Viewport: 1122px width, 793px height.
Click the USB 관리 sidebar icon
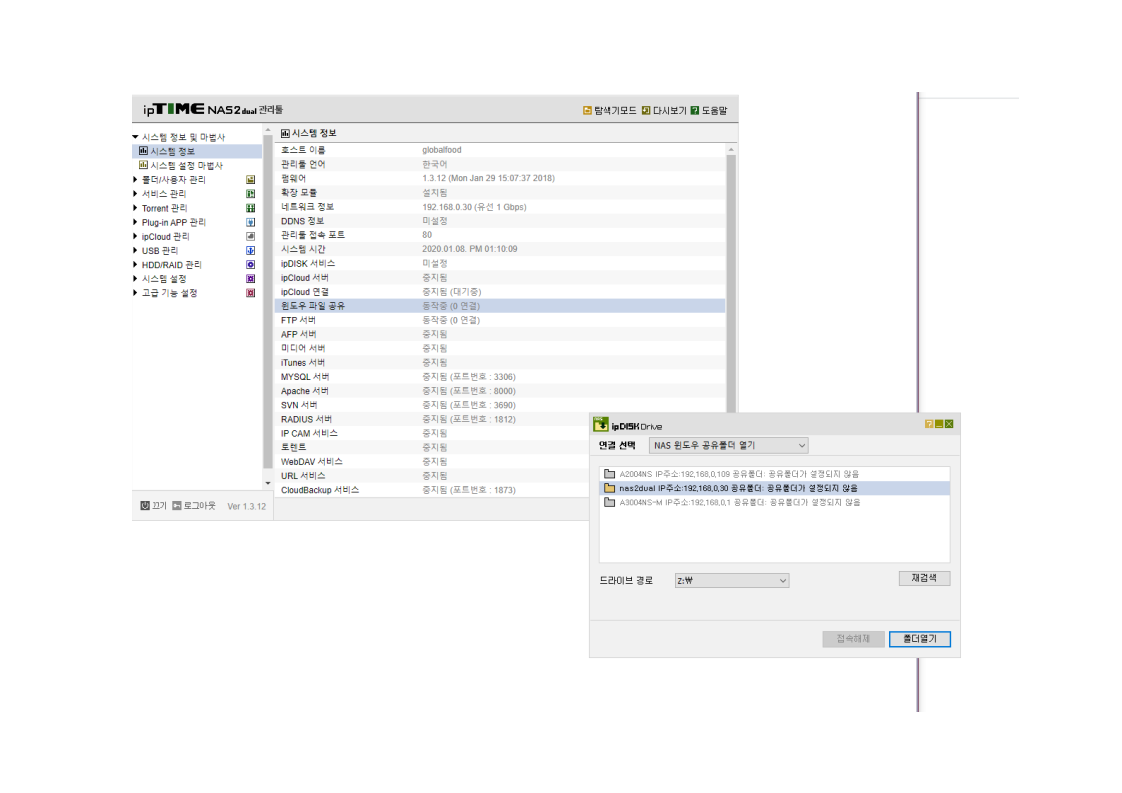(x=250, y=250)
